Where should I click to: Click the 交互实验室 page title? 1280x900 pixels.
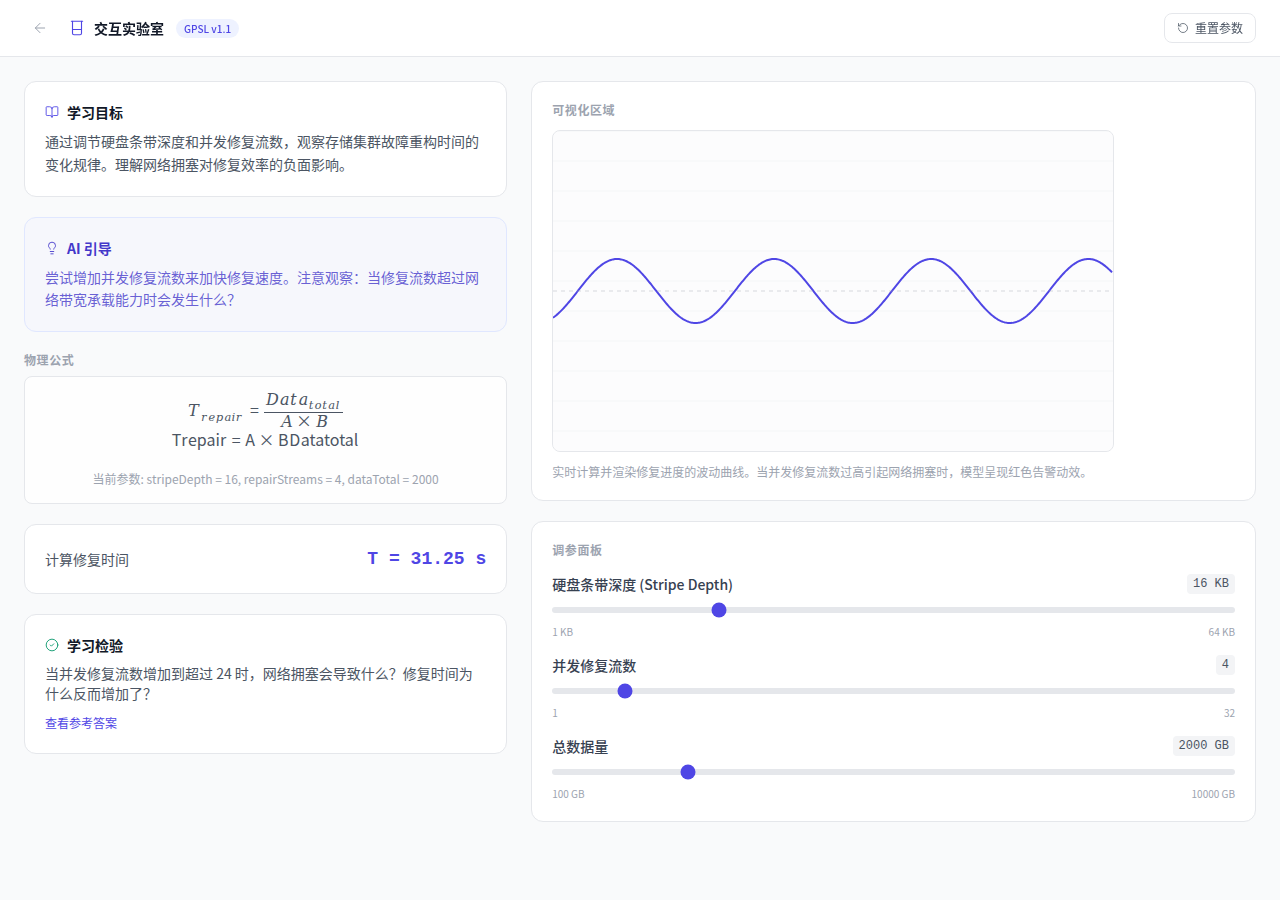129,29
